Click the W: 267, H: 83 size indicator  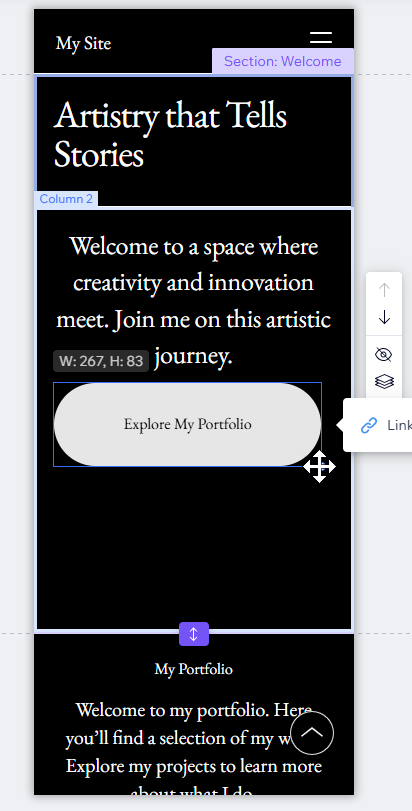tap(101, 361)
